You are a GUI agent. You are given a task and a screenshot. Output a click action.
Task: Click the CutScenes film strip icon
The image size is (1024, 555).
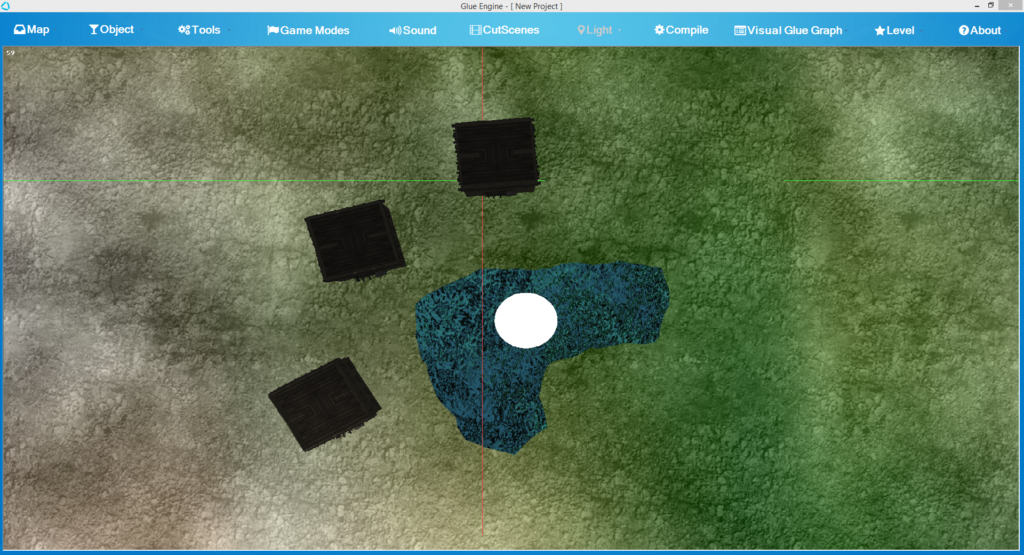[x=475, y=30]
